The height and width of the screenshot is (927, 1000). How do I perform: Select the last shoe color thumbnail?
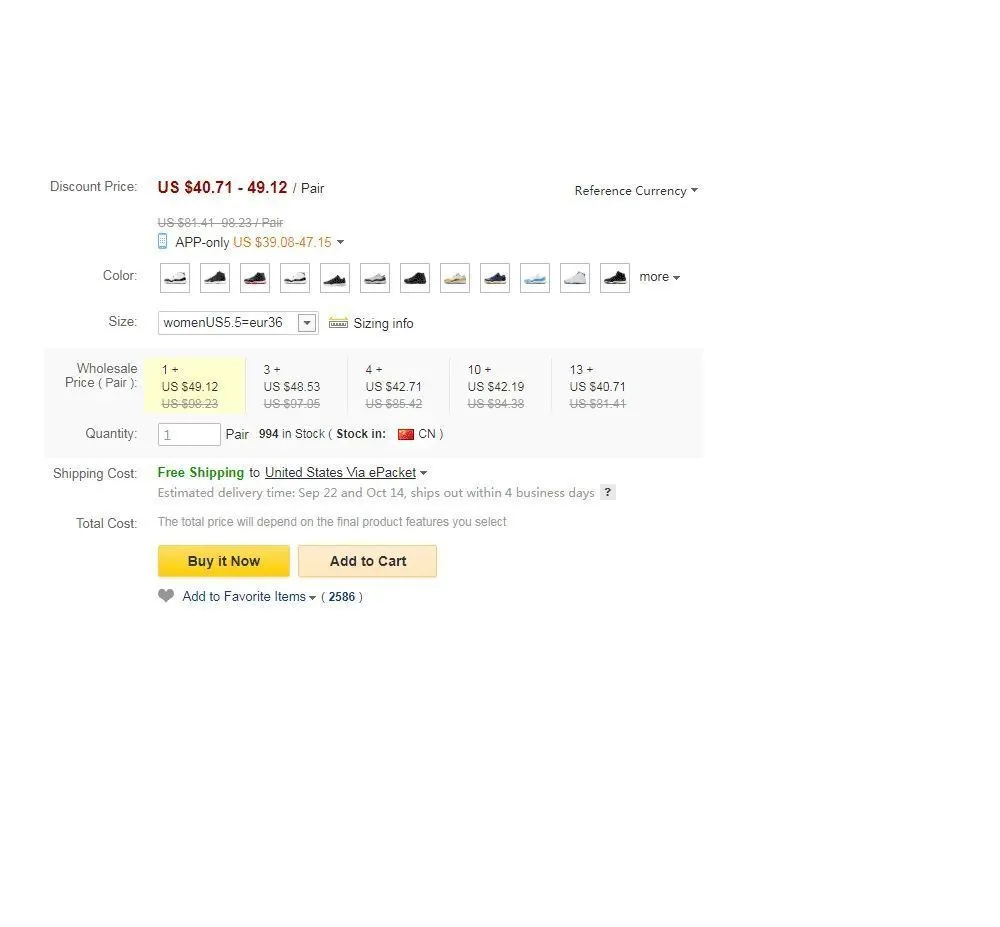point(615,278)
